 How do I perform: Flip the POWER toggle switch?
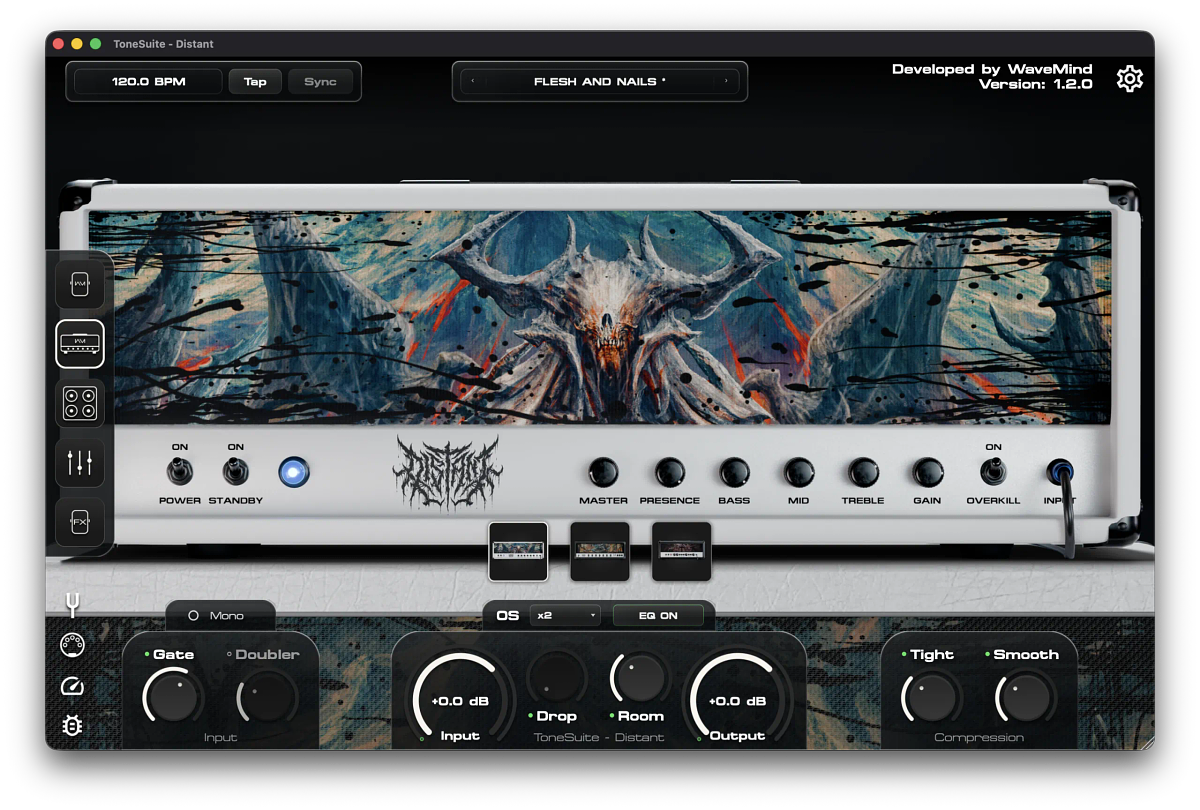[180, 471]
